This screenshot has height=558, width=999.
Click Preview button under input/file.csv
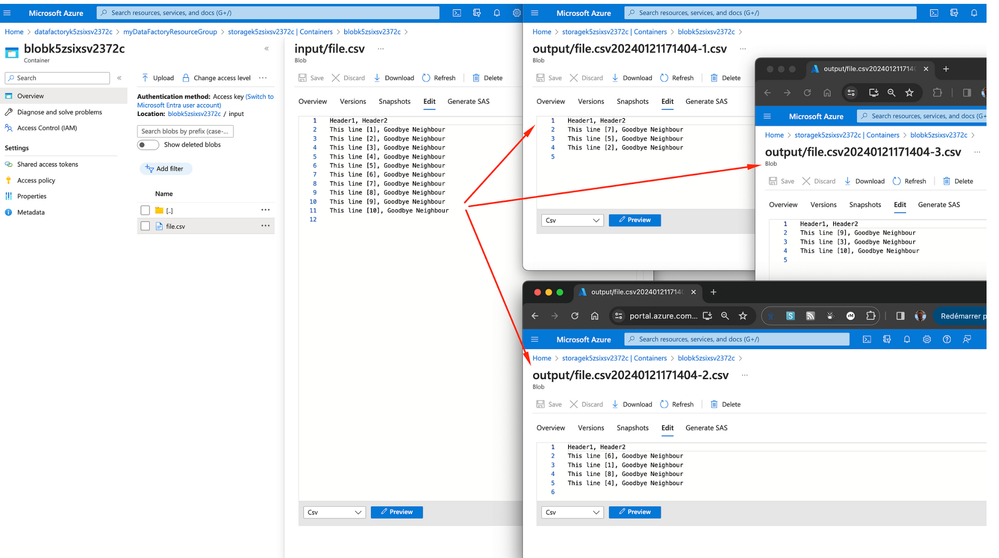point(397,512)
